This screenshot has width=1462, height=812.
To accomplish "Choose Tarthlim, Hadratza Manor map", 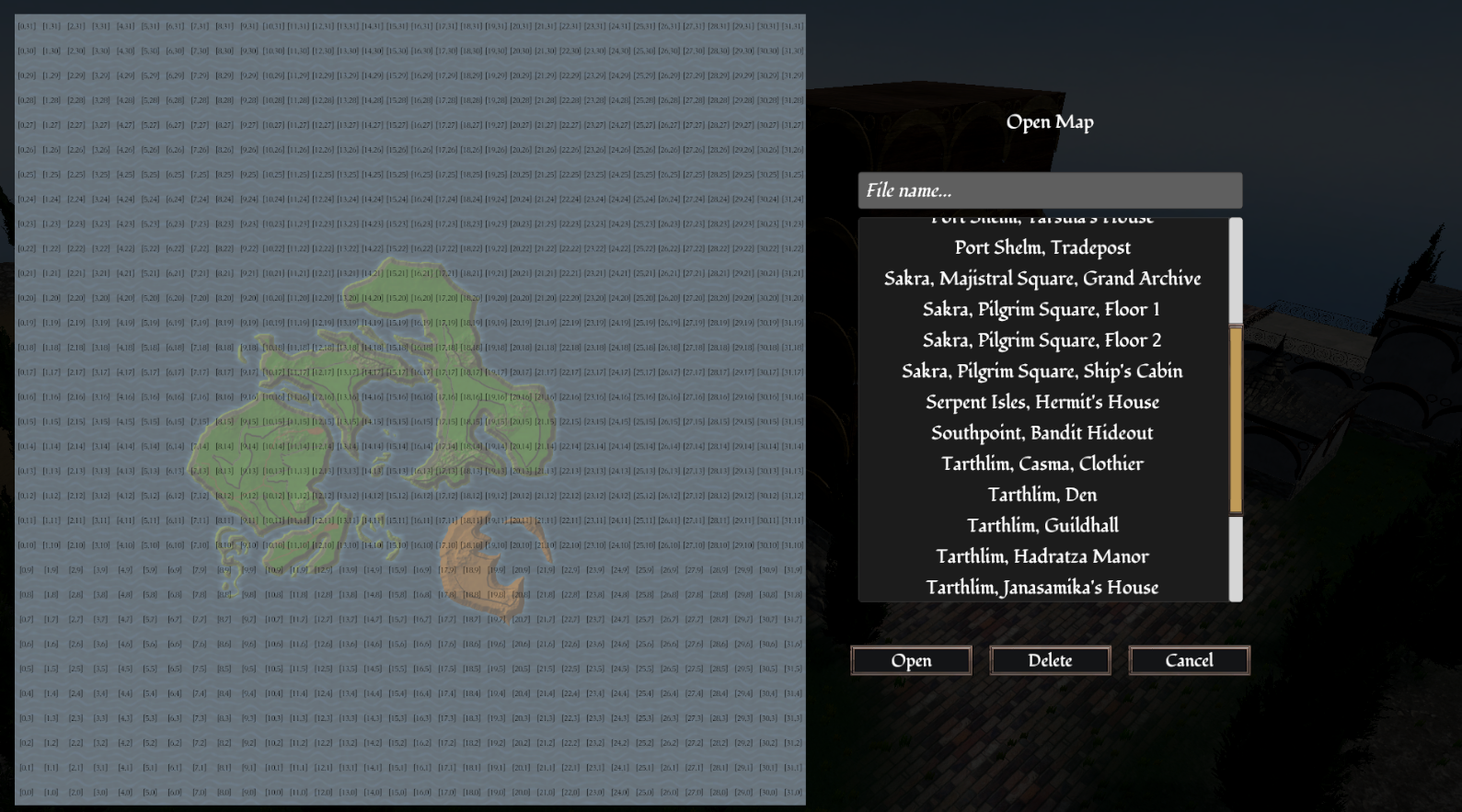I will (x=1042, y=556).
